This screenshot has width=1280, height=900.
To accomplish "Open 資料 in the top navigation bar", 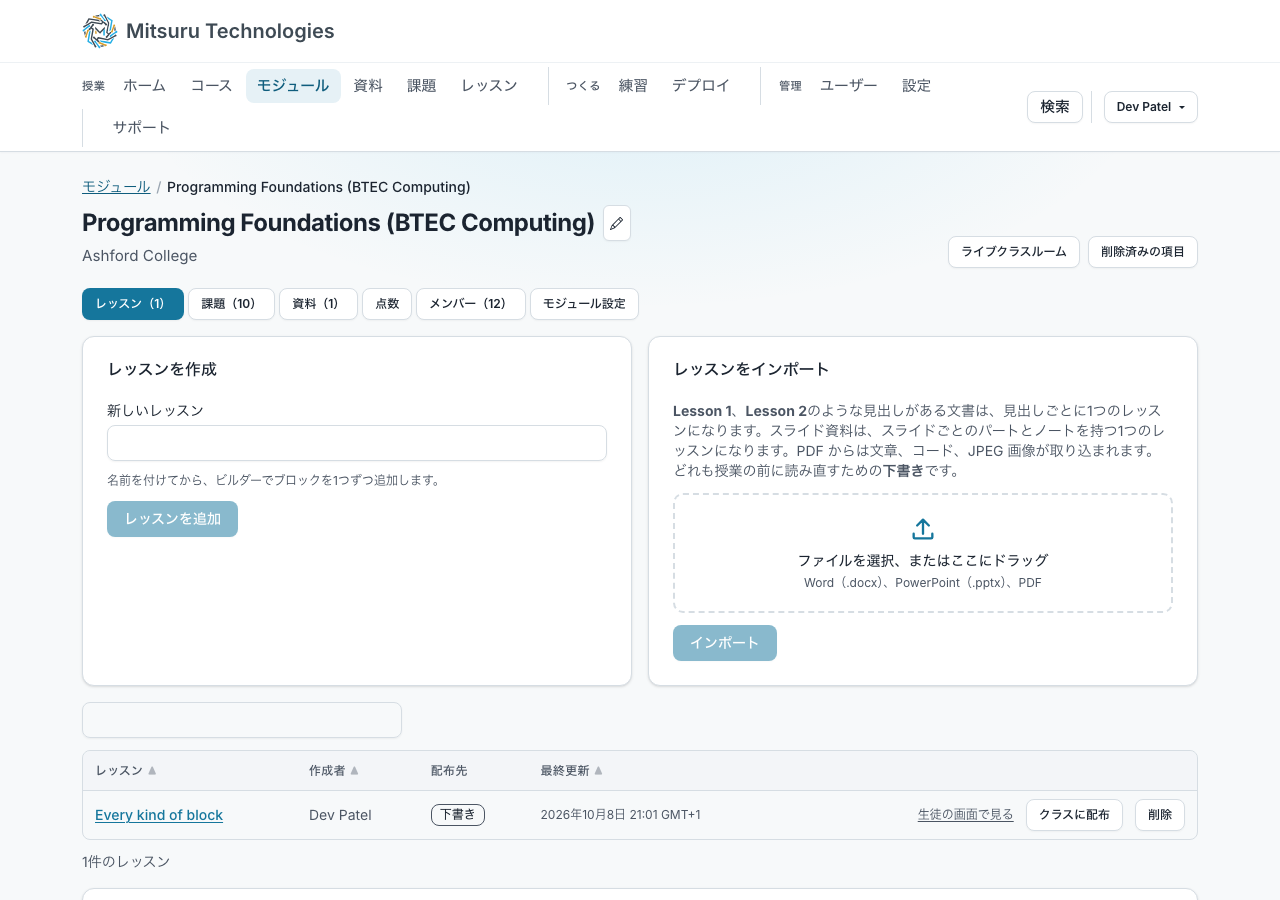I will 368,86.
